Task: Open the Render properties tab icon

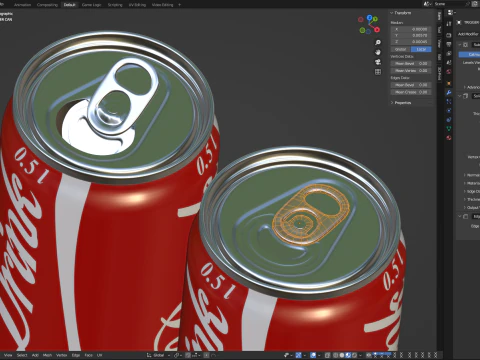Action: [x=449, y=35]
